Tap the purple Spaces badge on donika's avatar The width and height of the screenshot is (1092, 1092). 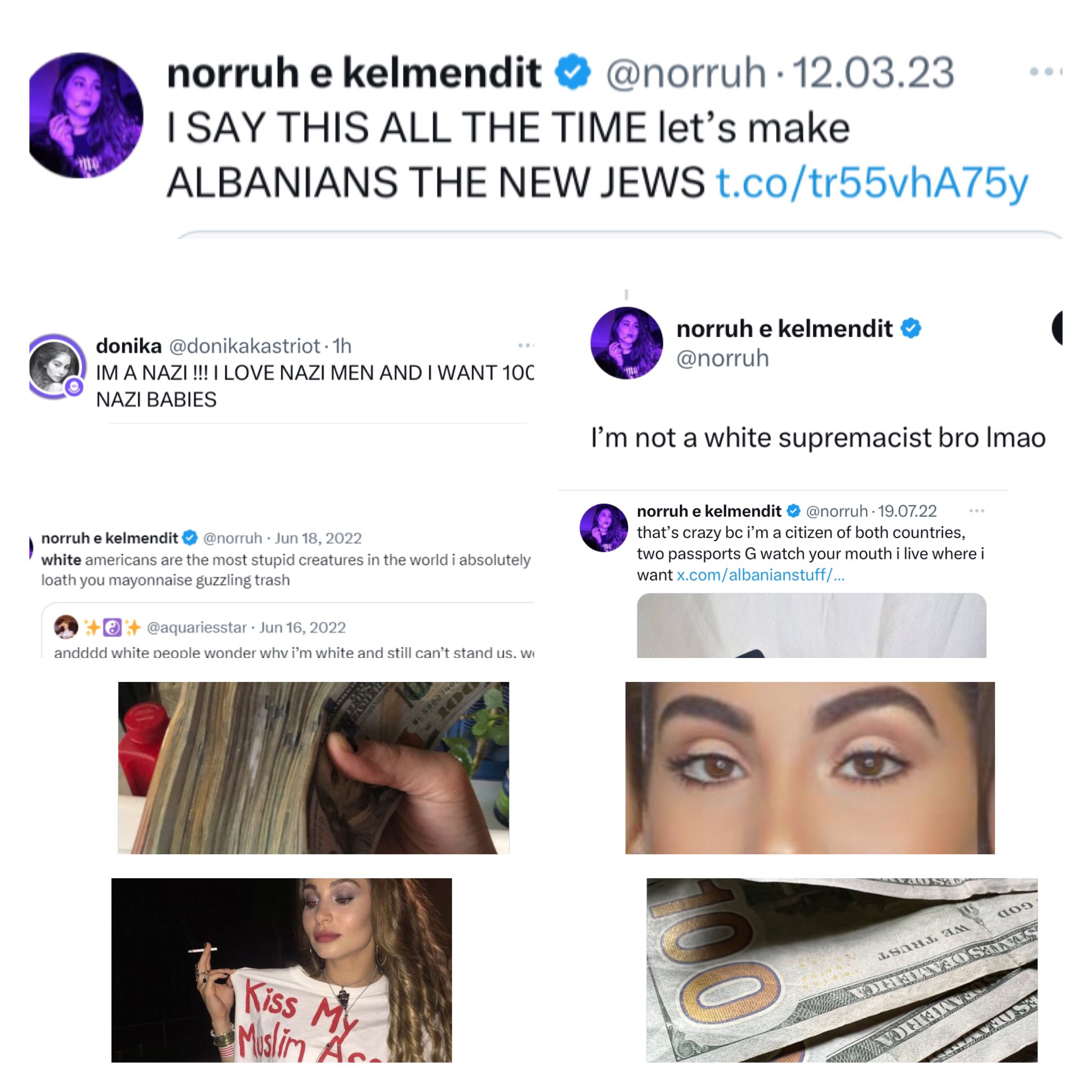tap(74, 387)
